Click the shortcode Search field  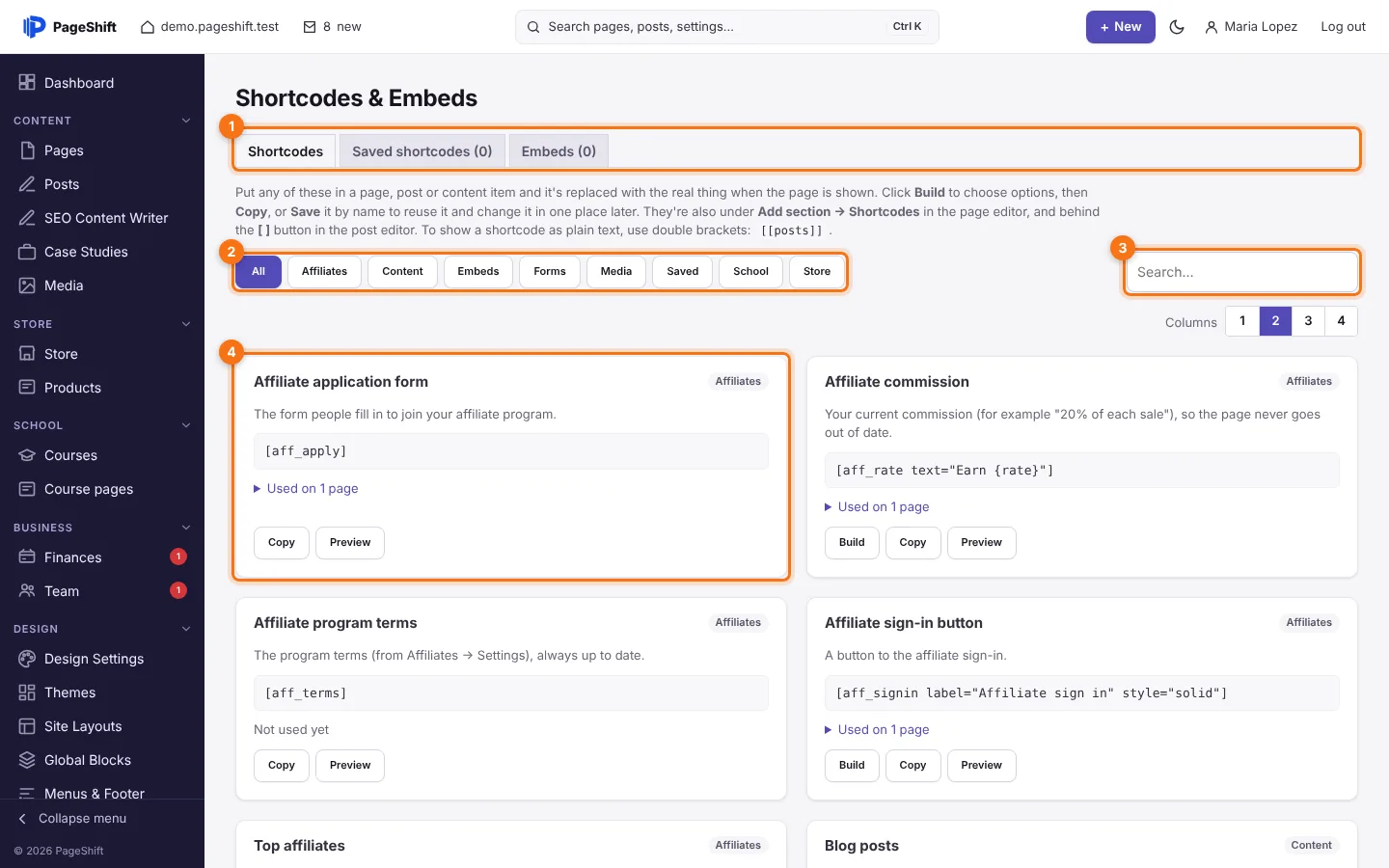[x=1242, y=272]
